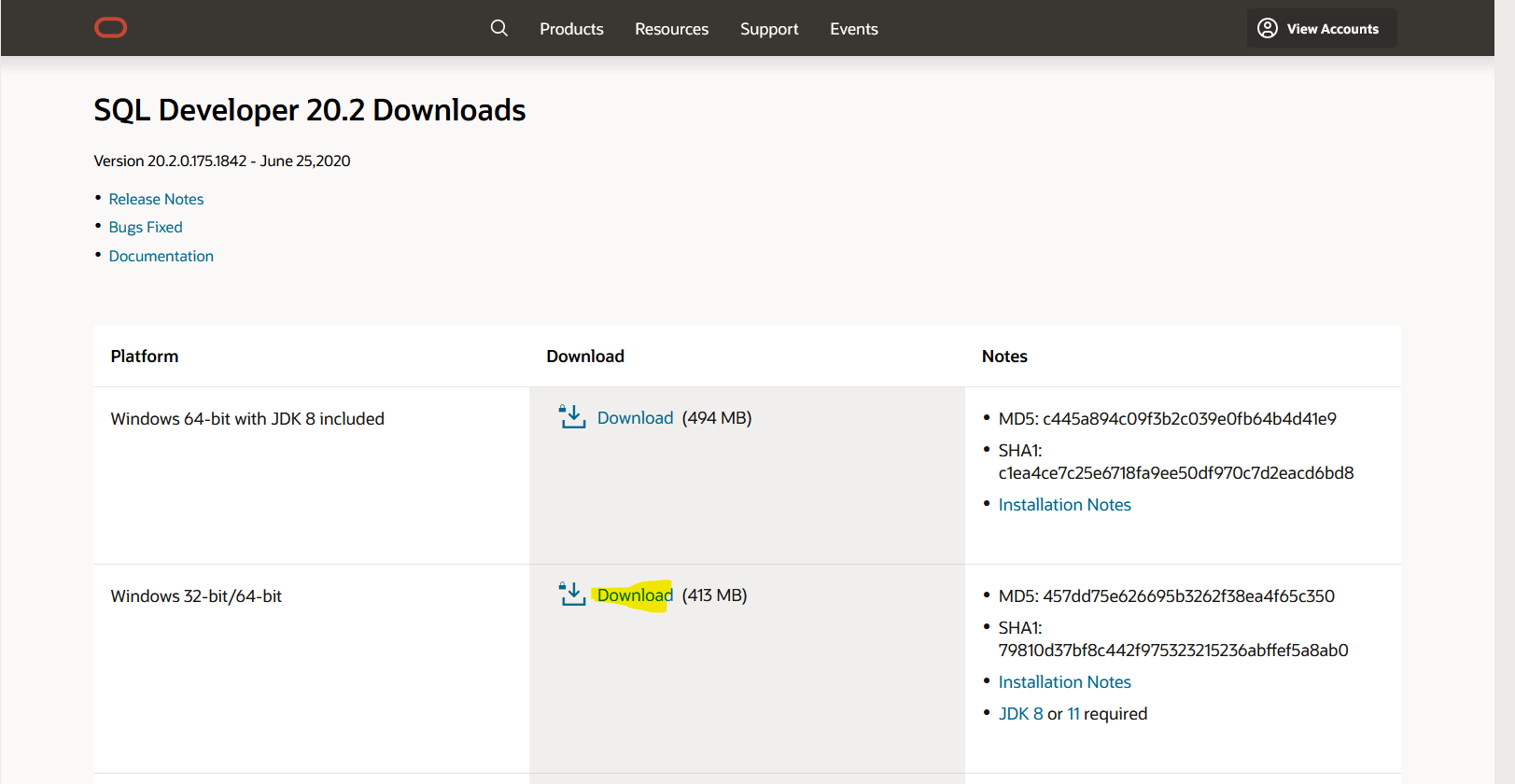
Task: Click the (494 MB) file size text
Action: point(717,418)
